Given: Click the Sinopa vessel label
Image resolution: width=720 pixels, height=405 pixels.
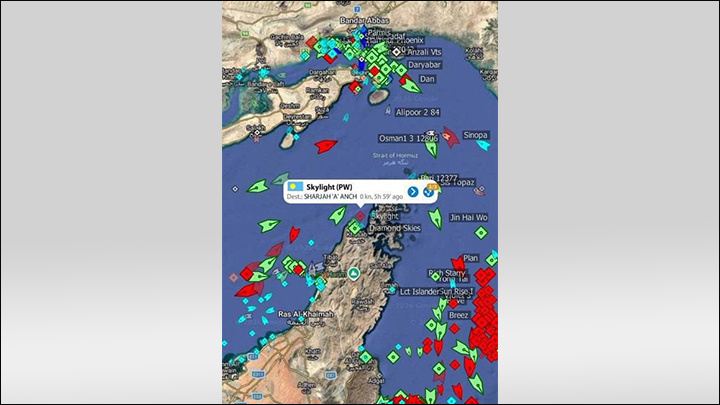Looking at the screenshot, I should [475, 135].
